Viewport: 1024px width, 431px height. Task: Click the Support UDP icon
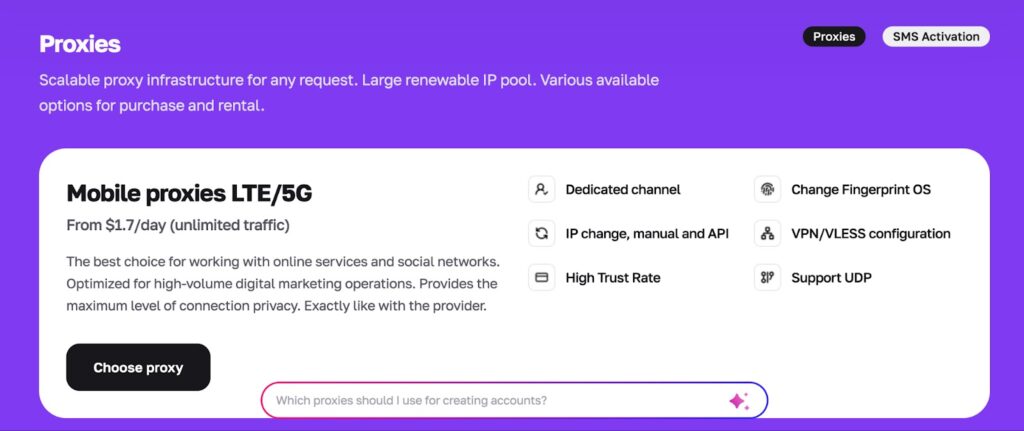767,277
